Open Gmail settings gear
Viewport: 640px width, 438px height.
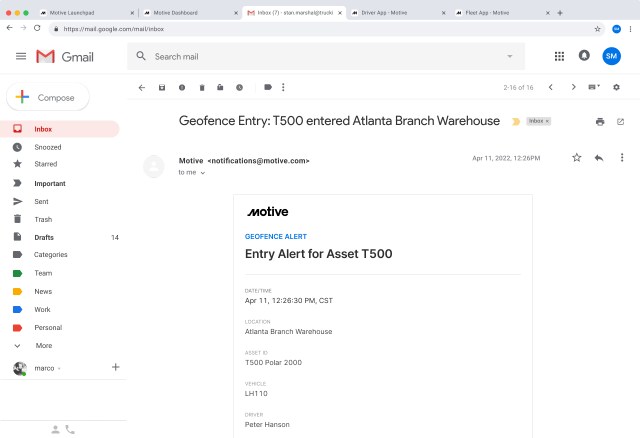(616, 88)
